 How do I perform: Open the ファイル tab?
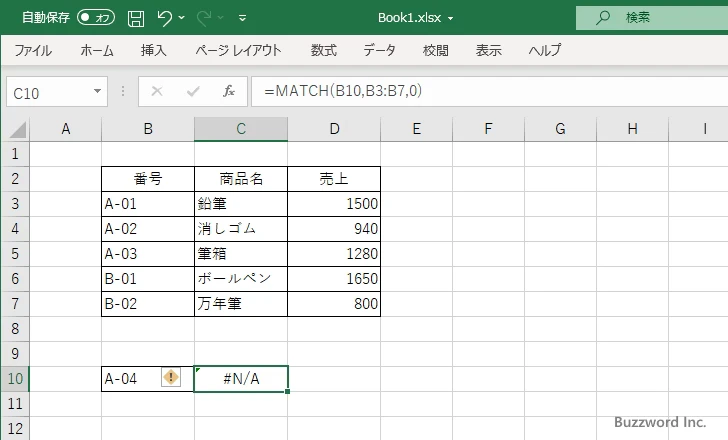coord(33,50)
